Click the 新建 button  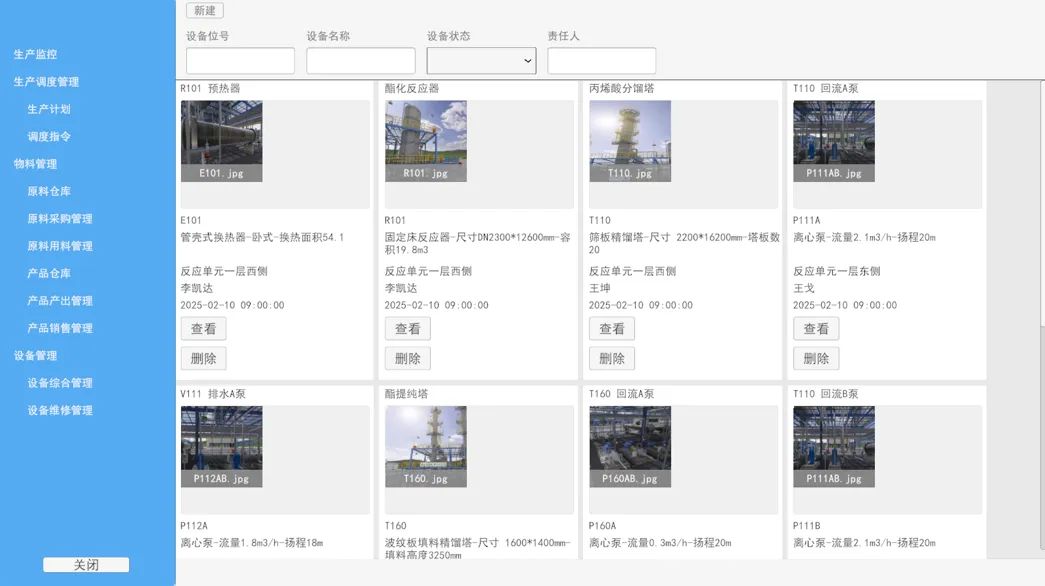(205, 11)
